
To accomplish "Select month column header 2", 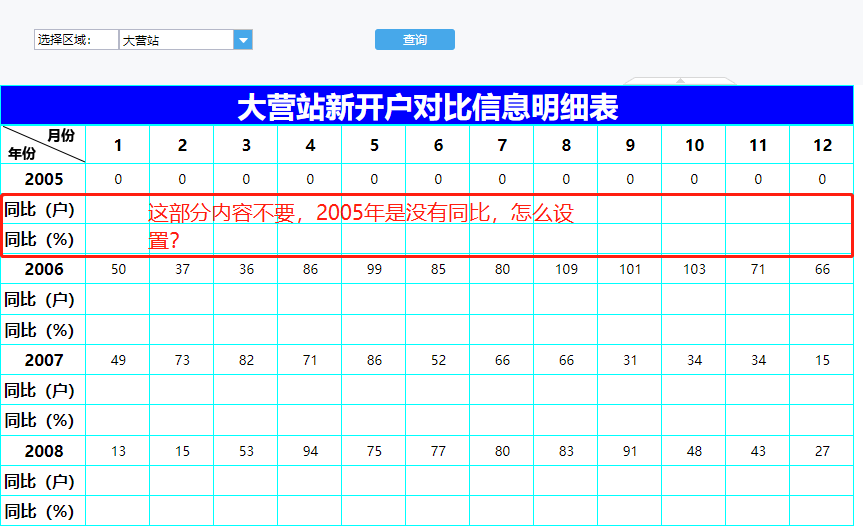I will click(x=182, y=145).
